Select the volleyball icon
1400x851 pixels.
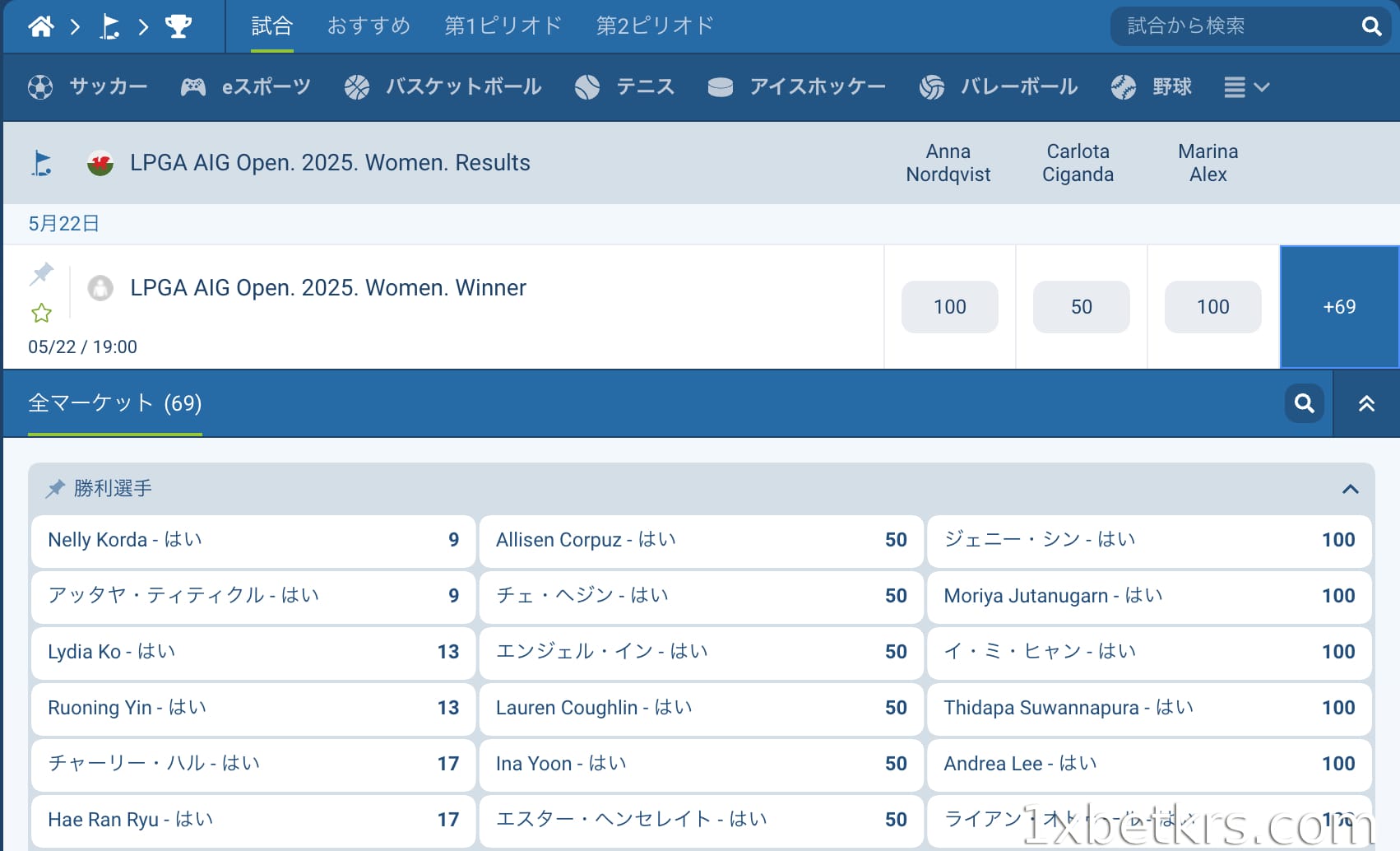point(932,87)
